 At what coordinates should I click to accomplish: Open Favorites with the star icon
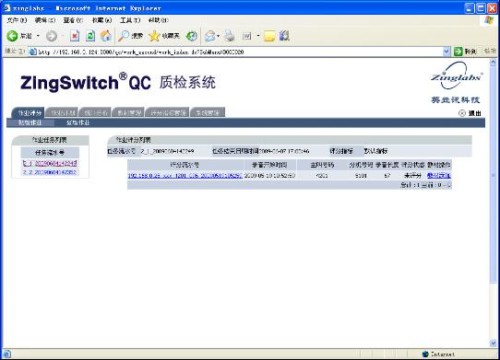pos(154,36)
